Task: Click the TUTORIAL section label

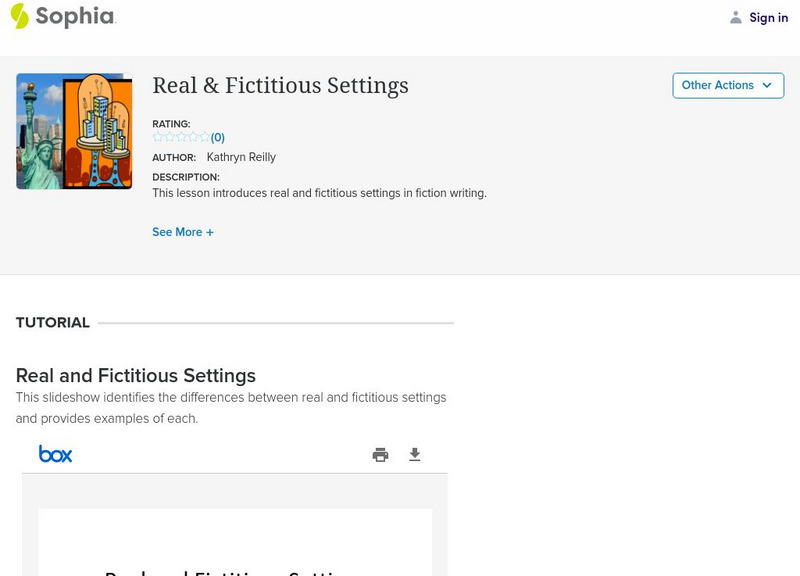Action: point(53,323)
